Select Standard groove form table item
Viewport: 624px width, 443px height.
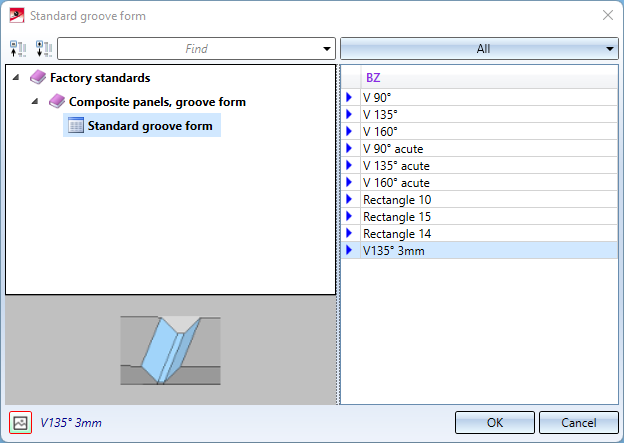click(142, 125)
